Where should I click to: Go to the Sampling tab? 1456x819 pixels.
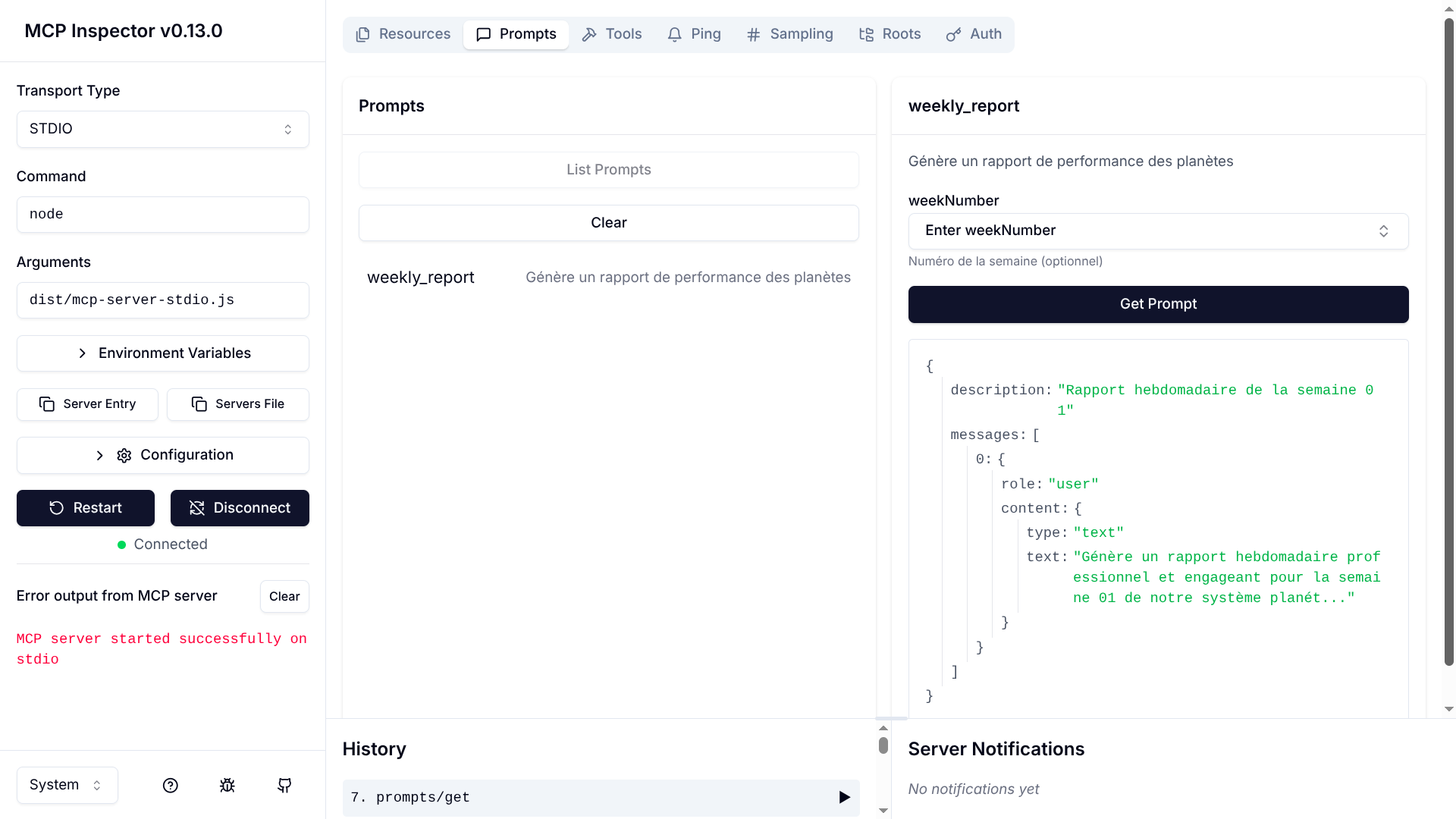[x=790, y=34]
